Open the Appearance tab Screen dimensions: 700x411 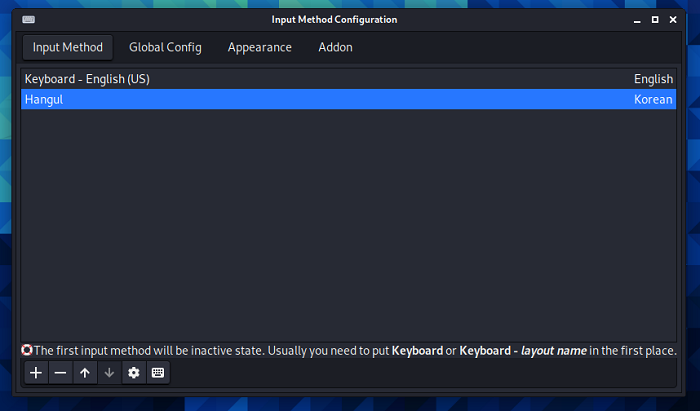pos(259,47)
